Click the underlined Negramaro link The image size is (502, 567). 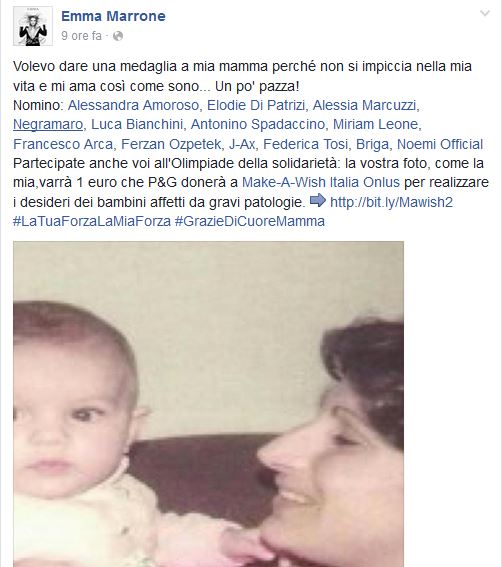[48, 124]
